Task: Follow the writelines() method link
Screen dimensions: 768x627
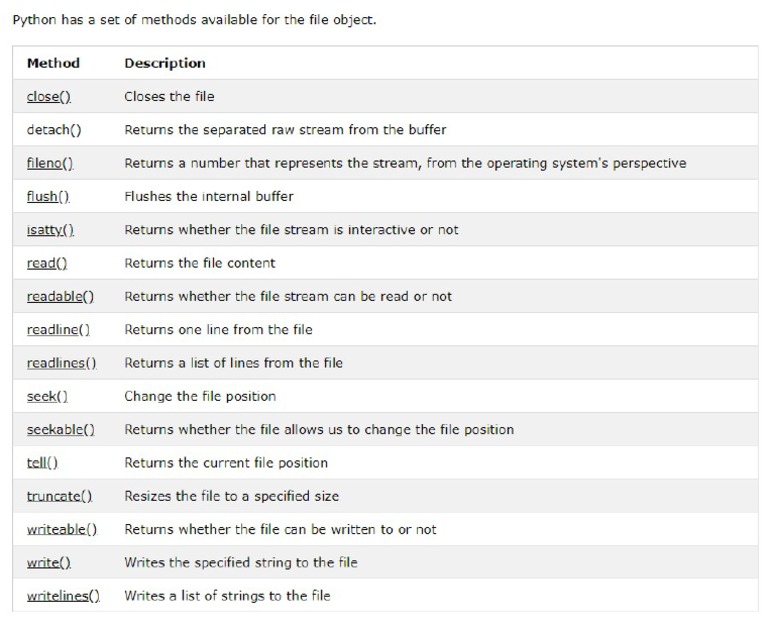Action: [63, 596]
